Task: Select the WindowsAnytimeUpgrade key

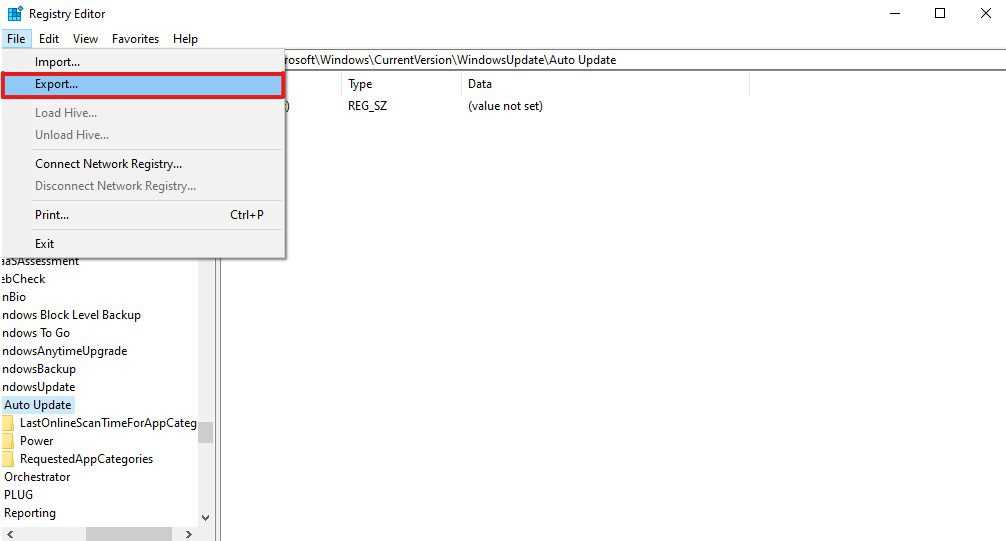Action: click(64, 351)
